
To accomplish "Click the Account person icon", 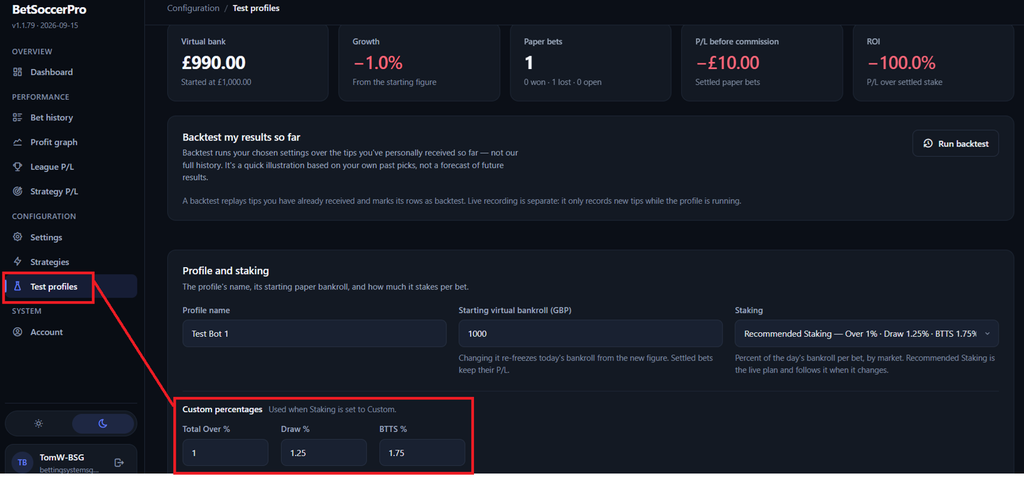I will (x=18, y=332).
